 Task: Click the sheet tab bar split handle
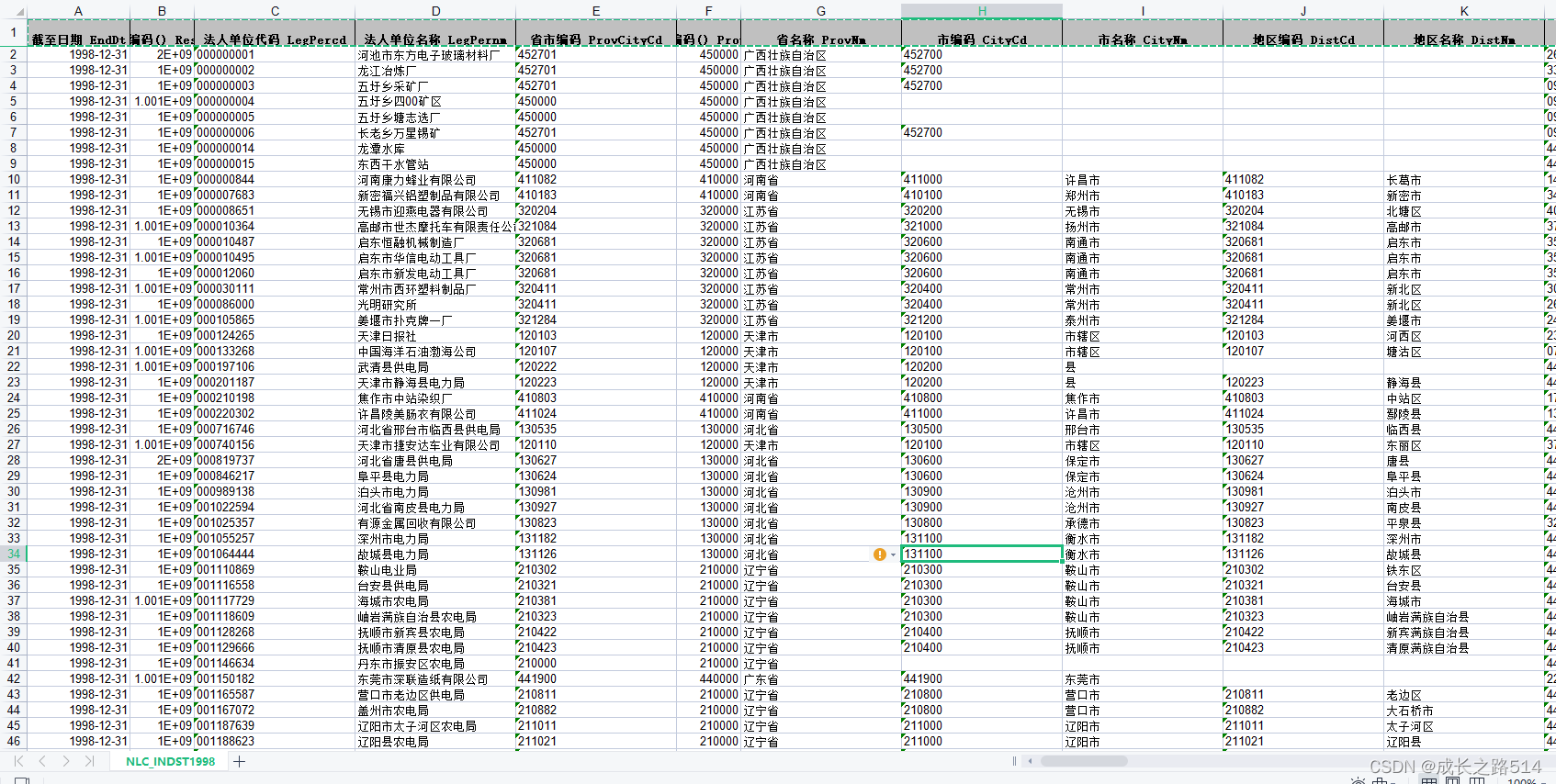point(1014,761)
